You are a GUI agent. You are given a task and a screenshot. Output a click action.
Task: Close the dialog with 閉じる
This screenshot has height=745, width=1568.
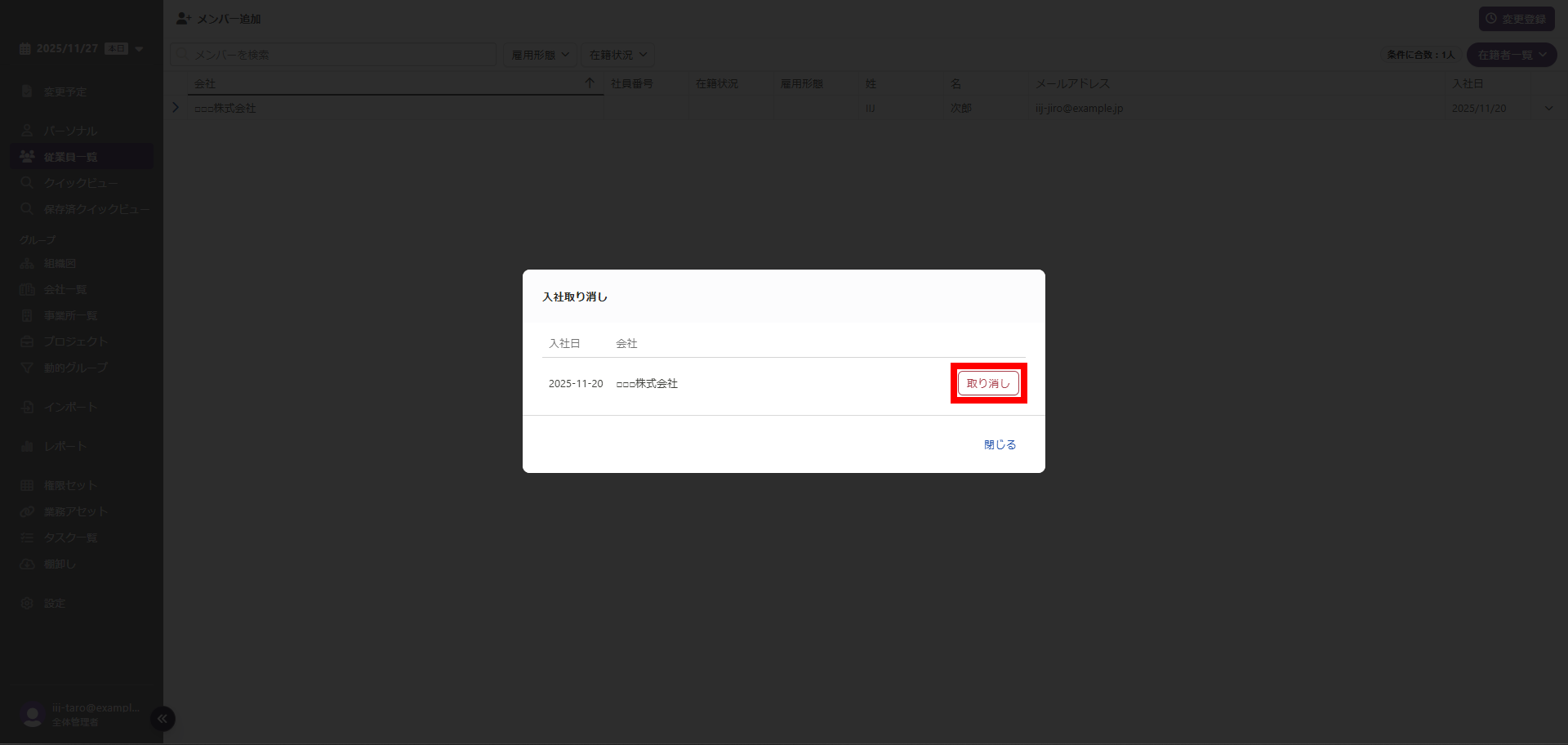point(1000,444)
